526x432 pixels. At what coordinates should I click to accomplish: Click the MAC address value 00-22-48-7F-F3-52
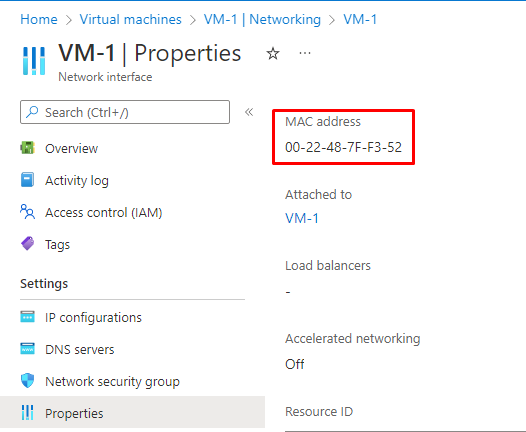click(x=343, y=147)
